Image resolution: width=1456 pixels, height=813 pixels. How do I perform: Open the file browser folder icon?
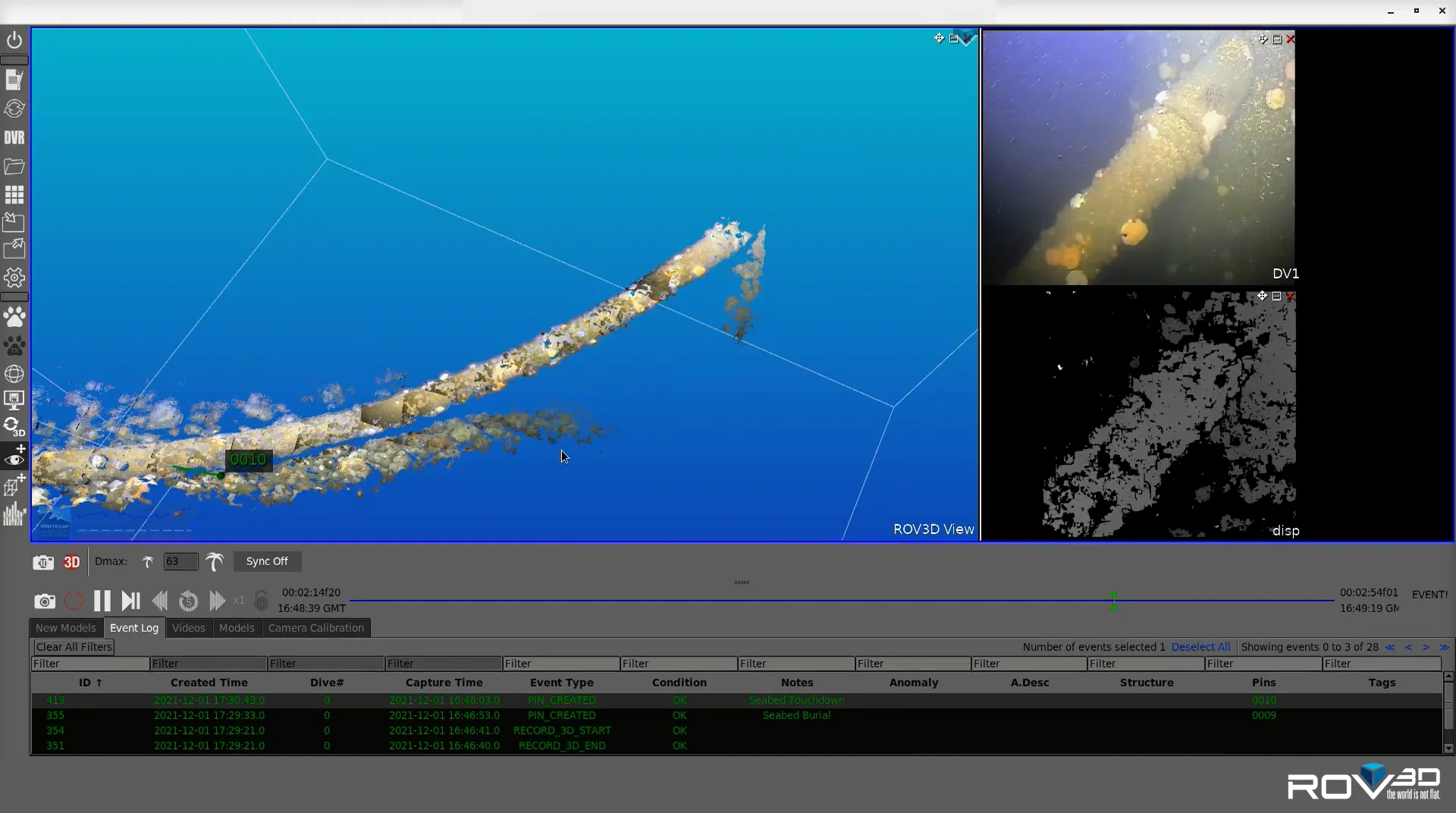coord(14,166)
